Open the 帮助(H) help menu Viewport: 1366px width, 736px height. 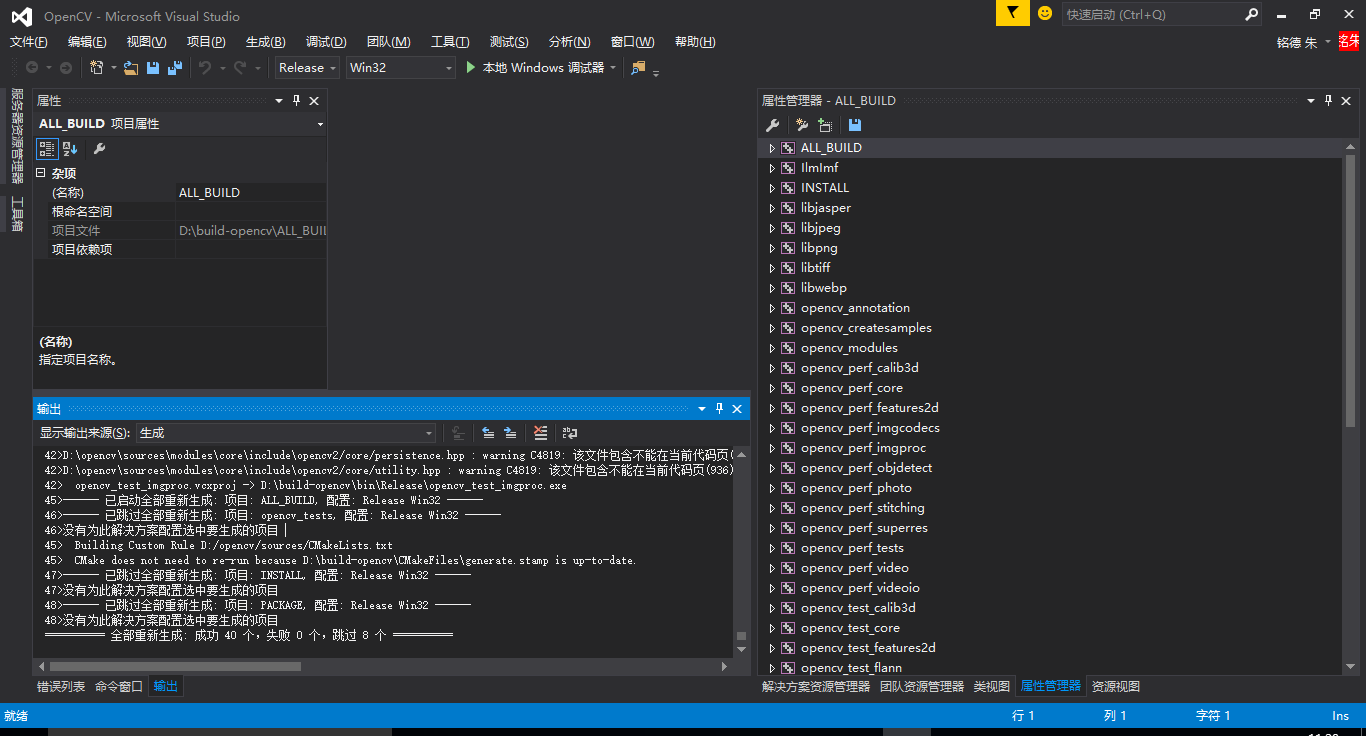click(695, 42)
